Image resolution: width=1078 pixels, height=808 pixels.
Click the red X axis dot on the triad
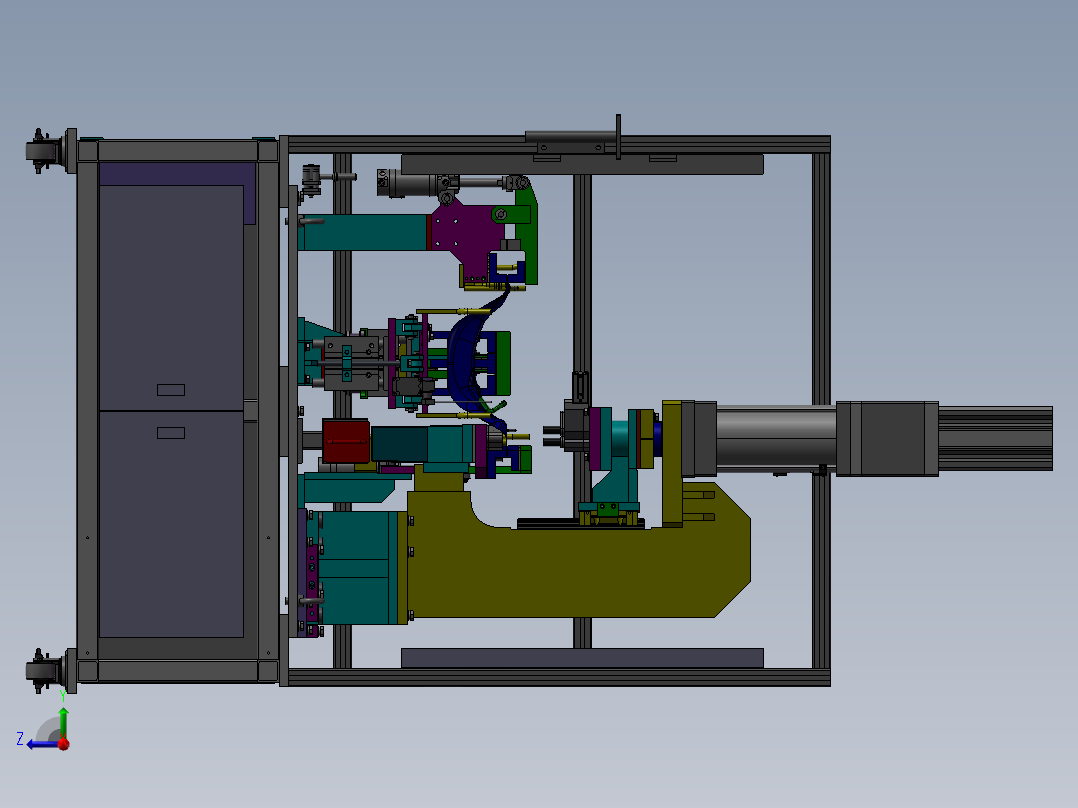(x=64, y=744)
